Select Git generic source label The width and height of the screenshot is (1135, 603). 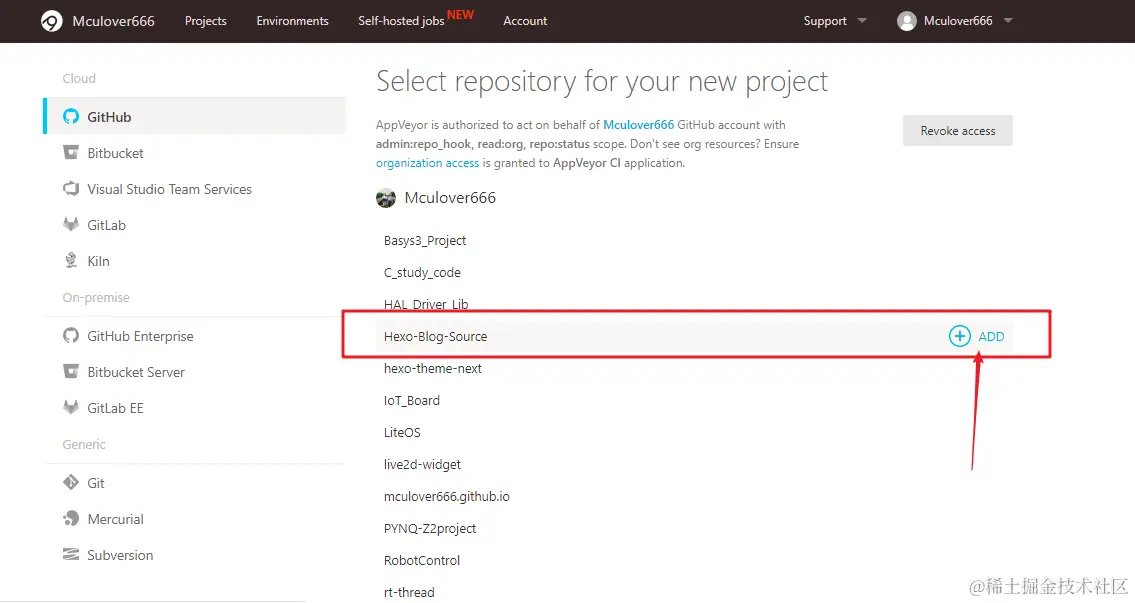(x=96, y=483)
